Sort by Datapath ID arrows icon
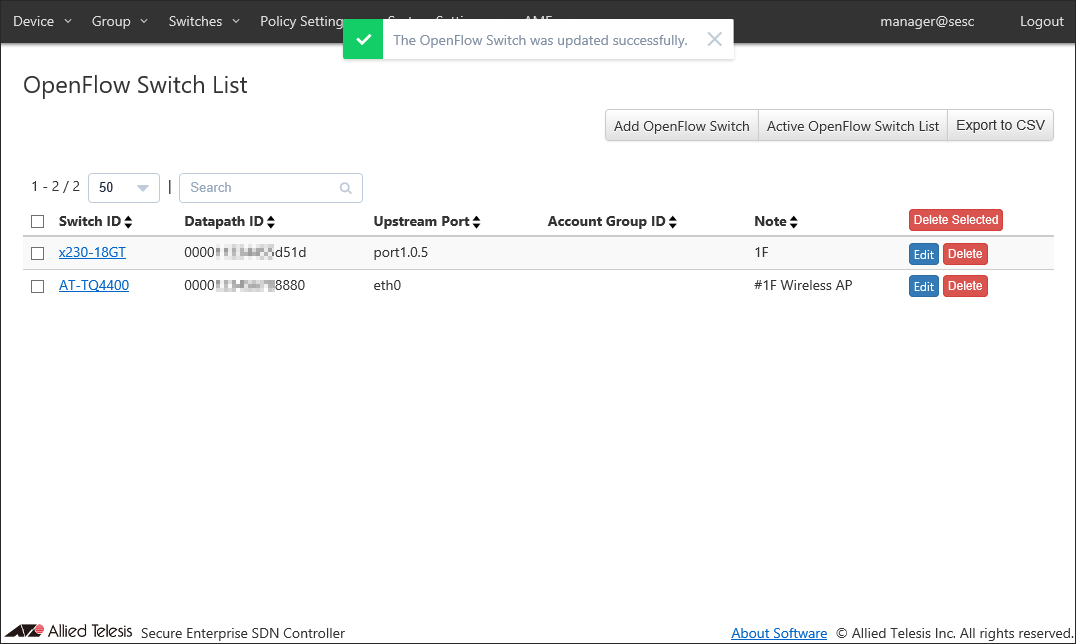1076x644 pixels. click(271, 222)
